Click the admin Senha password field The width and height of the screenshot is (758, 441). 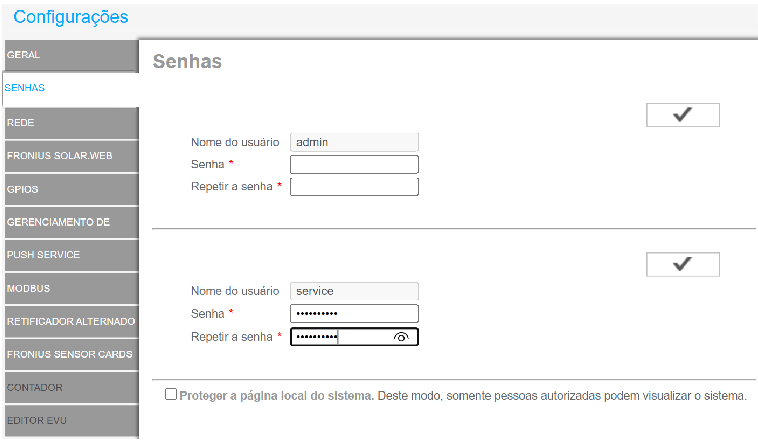[354, 165]
